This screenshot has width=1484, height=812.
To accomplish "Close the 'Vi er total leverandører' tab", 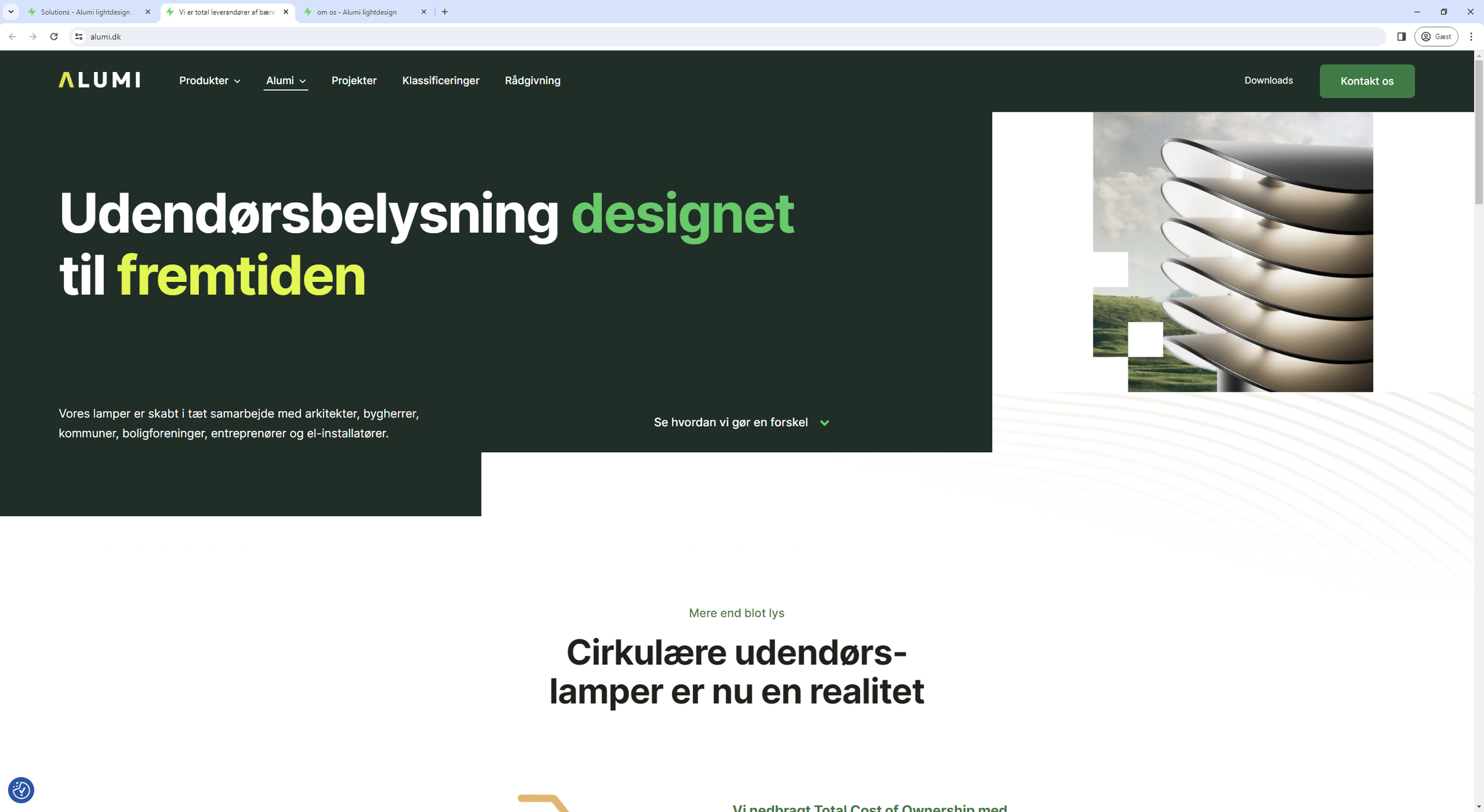I will tap(286, 12).
